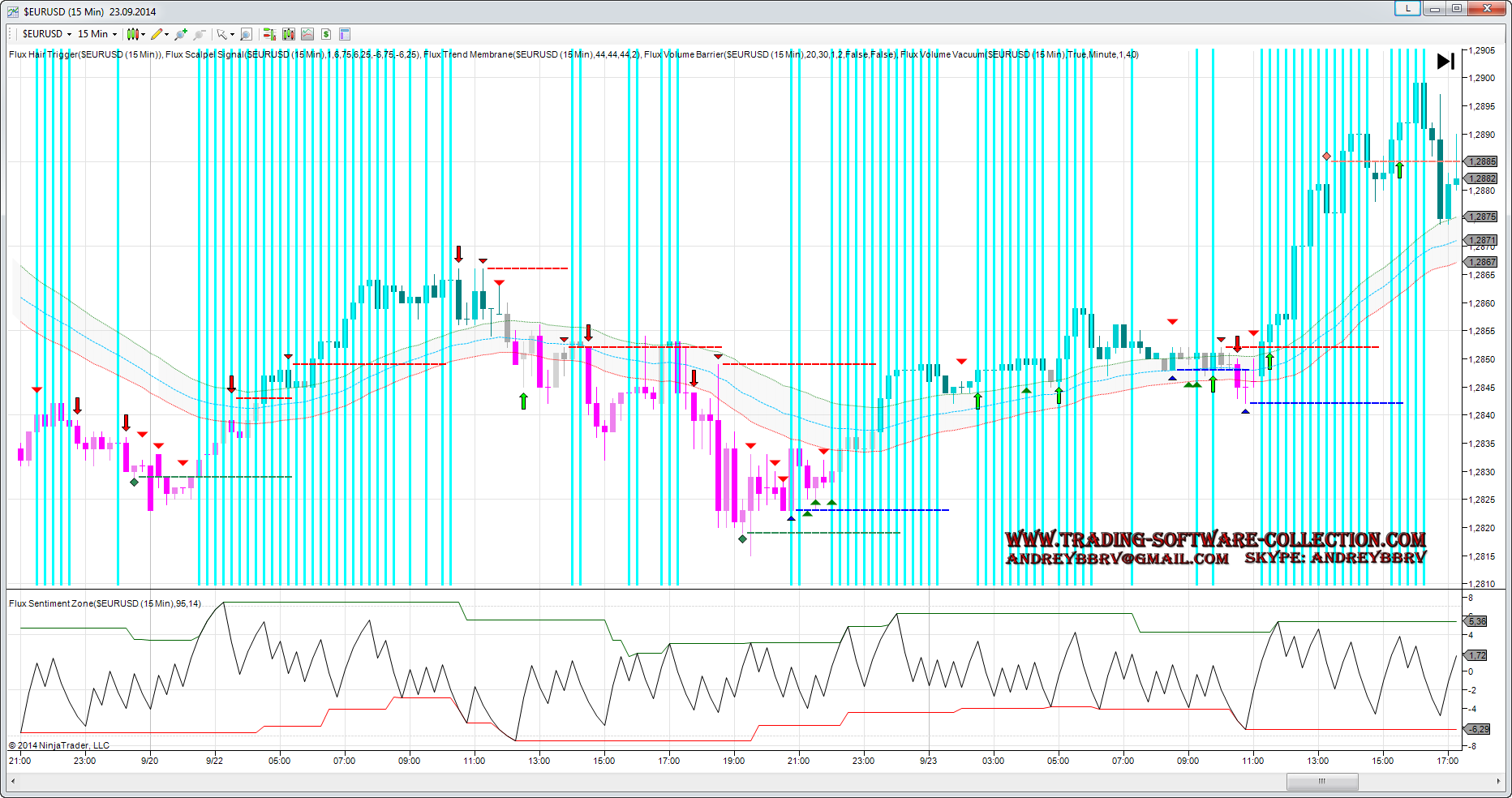Click the zoom out magnifier icon

(x=200, y=34)
